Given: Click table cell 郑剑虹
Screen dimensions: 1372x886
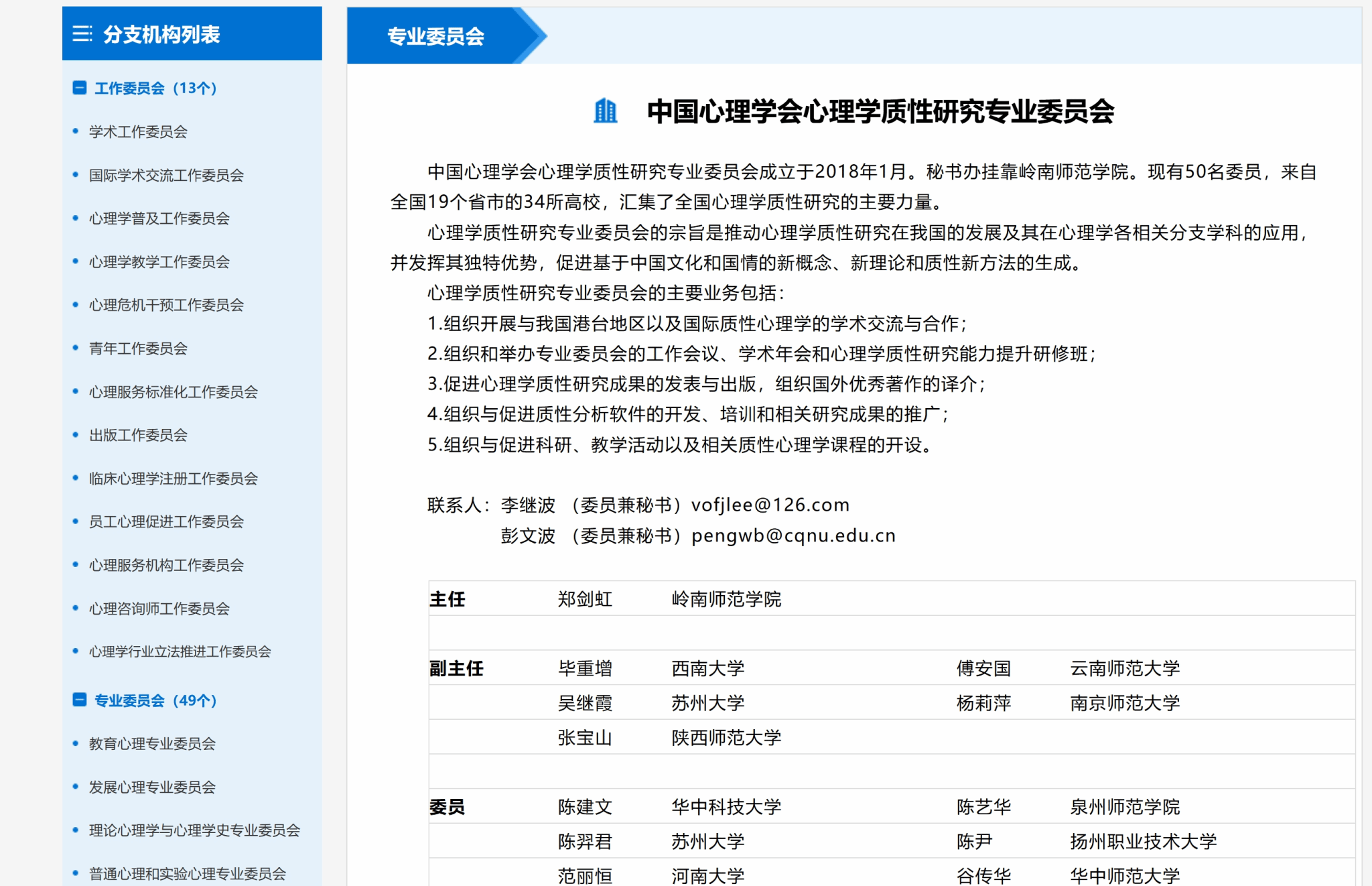Looking at the screenshot, I should pos(585,598).
